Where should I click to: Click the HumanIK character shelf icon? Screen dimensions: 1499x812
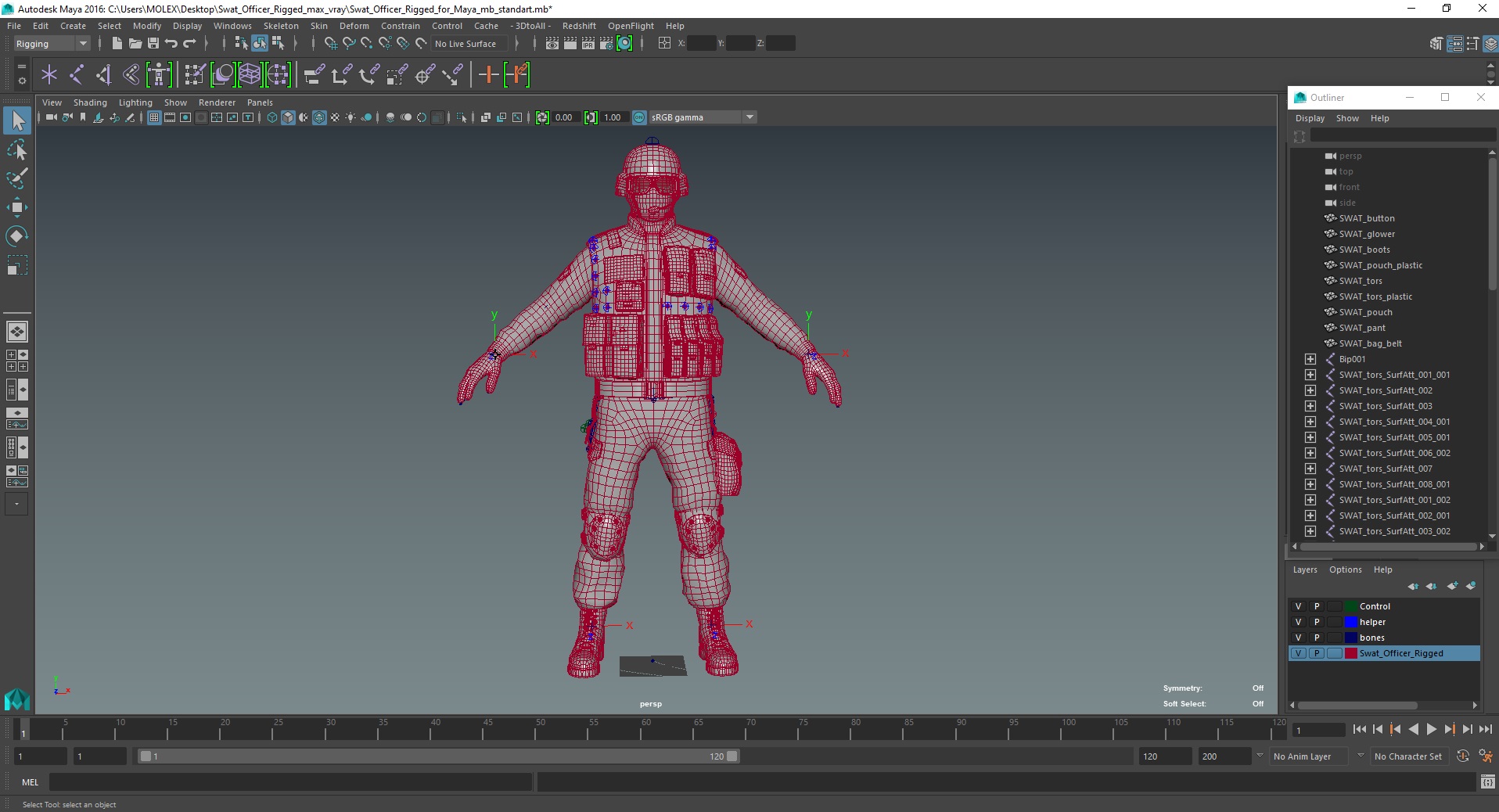tap(159, 75)
